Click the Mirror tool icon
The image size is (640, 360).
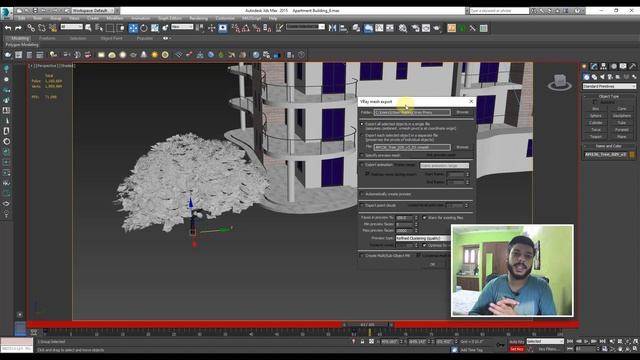pyautogui.click(x=332, y=28)
